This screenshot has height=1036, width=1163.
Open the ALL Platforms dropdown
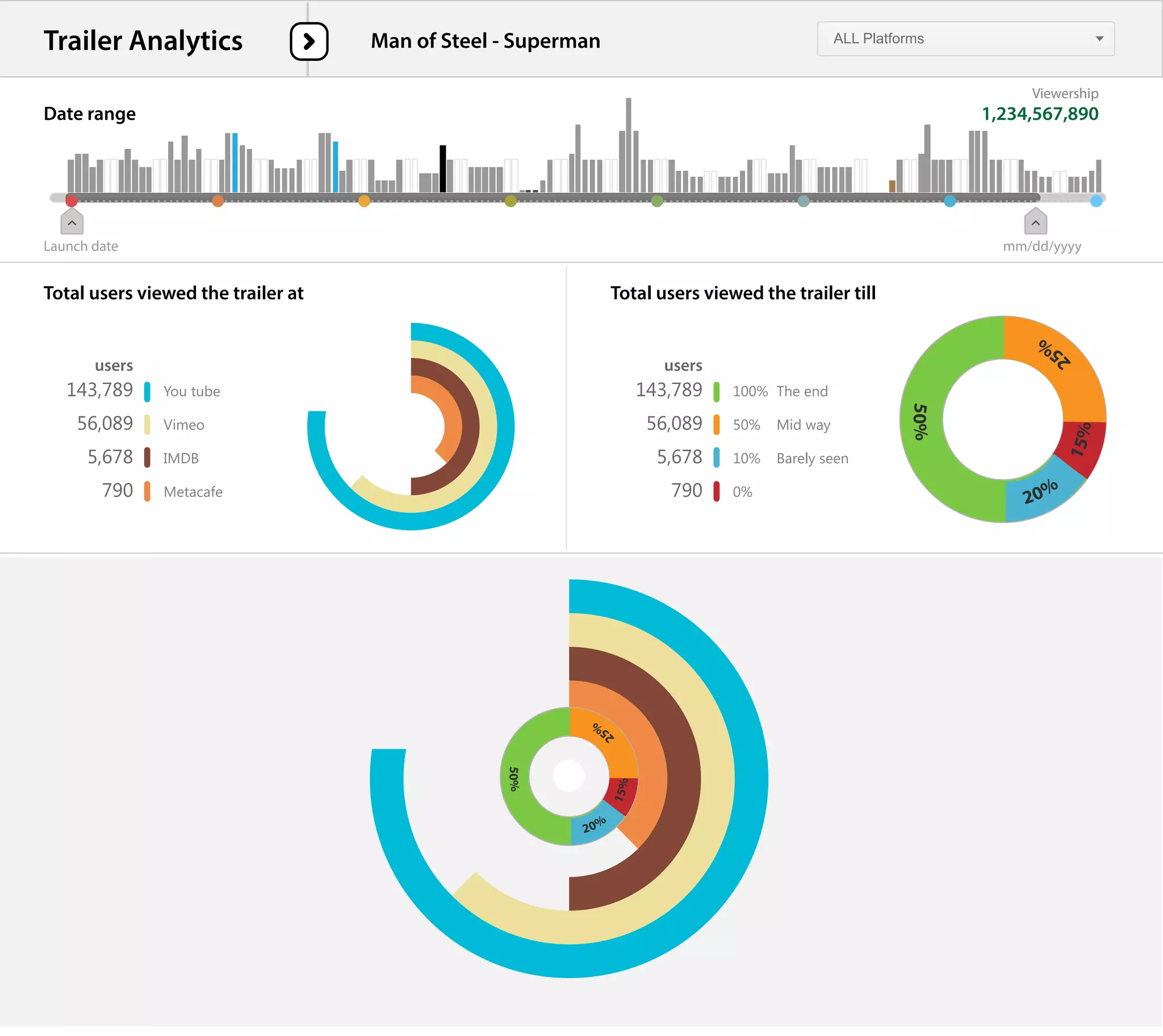click(x=965, y=39)
